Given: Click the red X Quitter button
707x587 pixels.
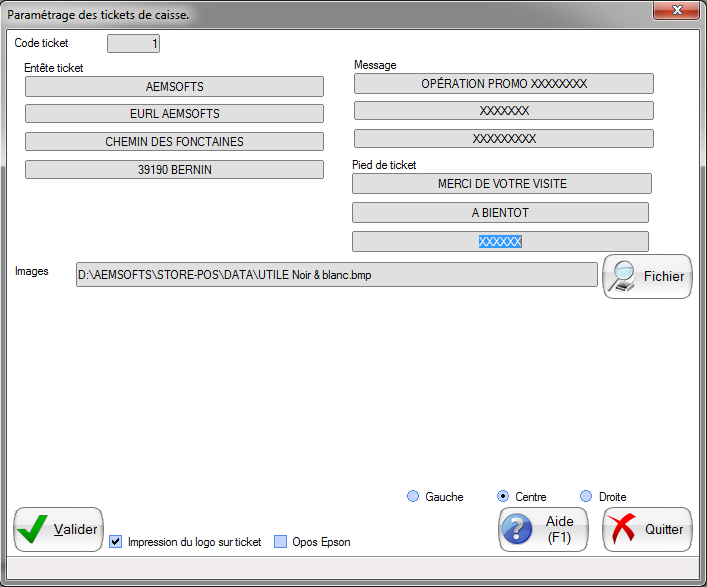Looking at the screenshot, I should (647, 529).
